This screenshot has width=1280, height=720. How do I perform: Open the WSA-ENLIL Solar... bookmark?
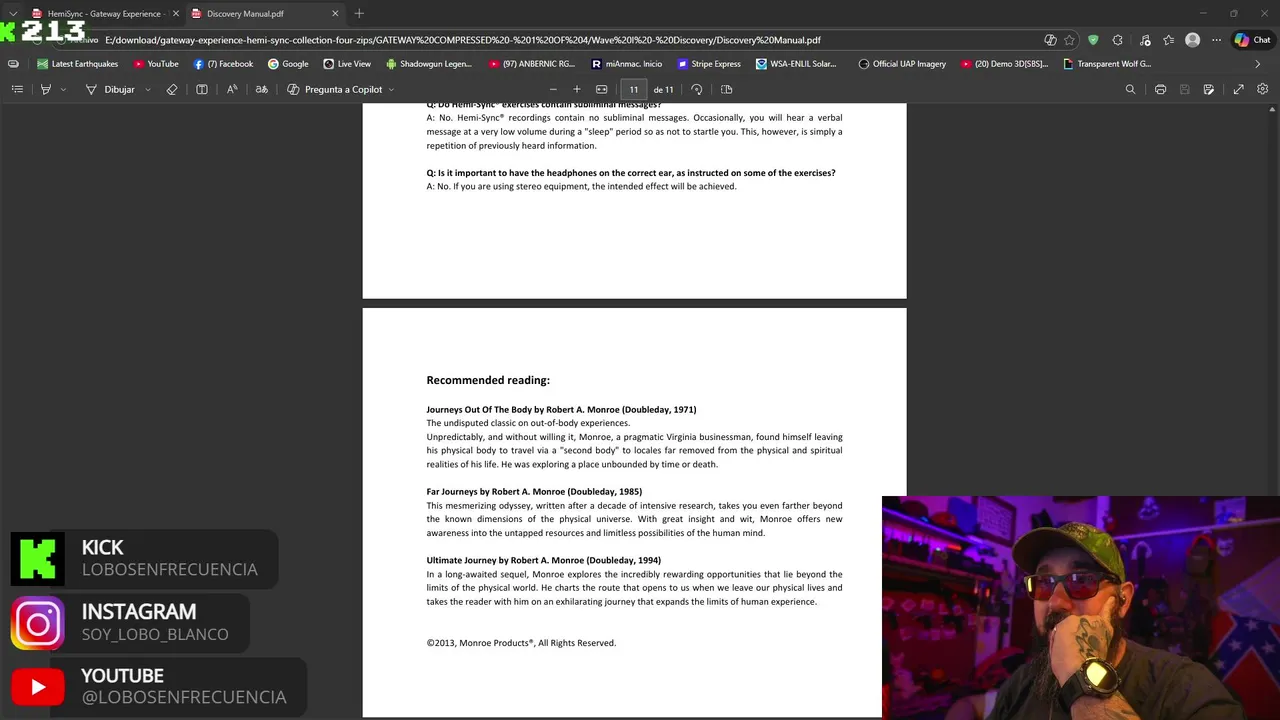796,64
